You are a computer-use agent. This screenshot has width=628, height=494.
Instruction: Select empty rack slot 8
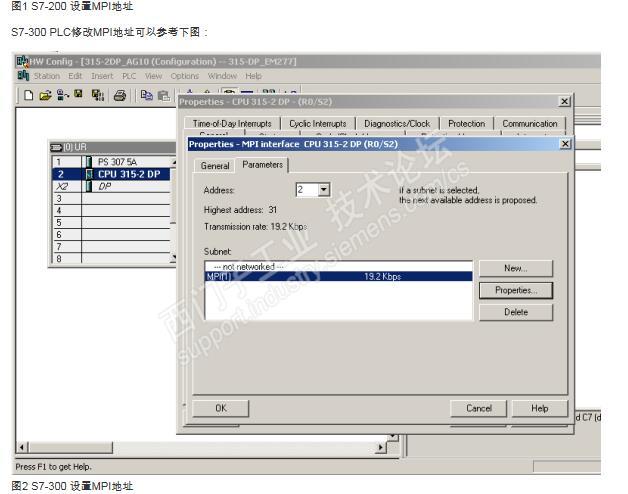click(x=112, y=258)
